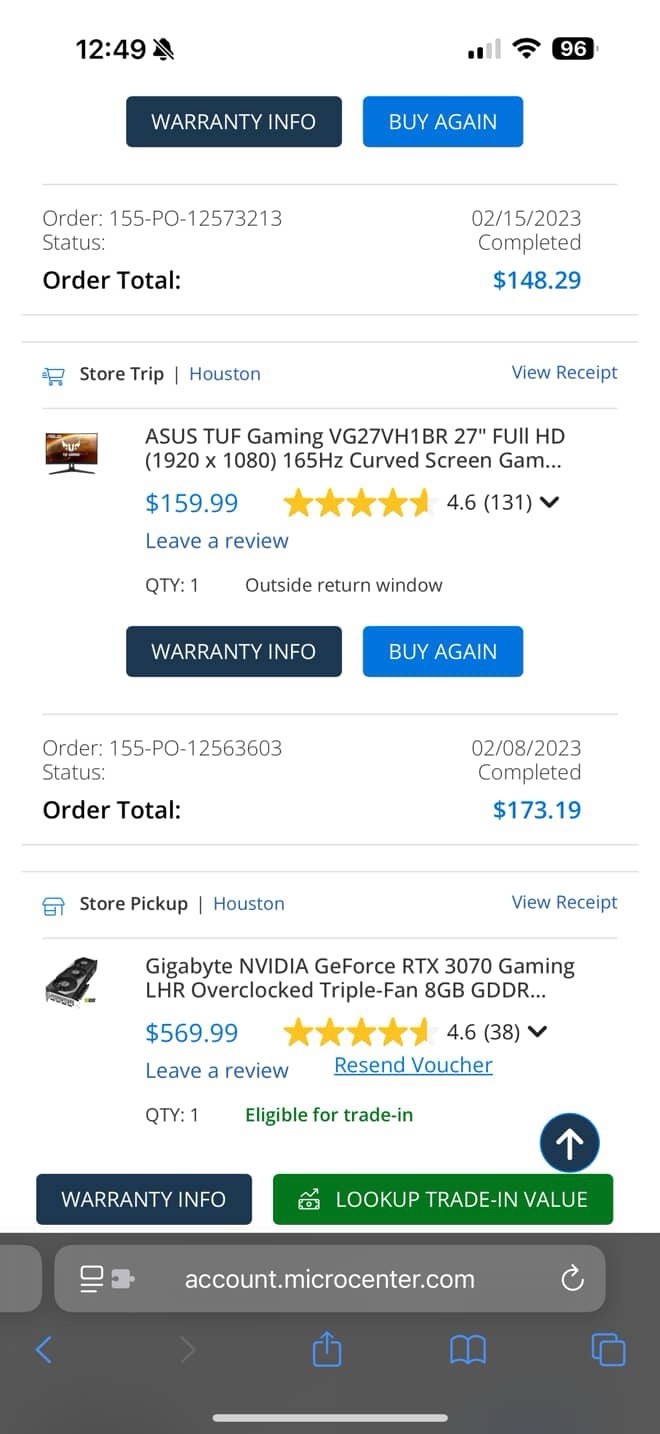Click View Receipt for the Store Pickup order
This screenshot has width=660, height=1434.
[564, 902]
